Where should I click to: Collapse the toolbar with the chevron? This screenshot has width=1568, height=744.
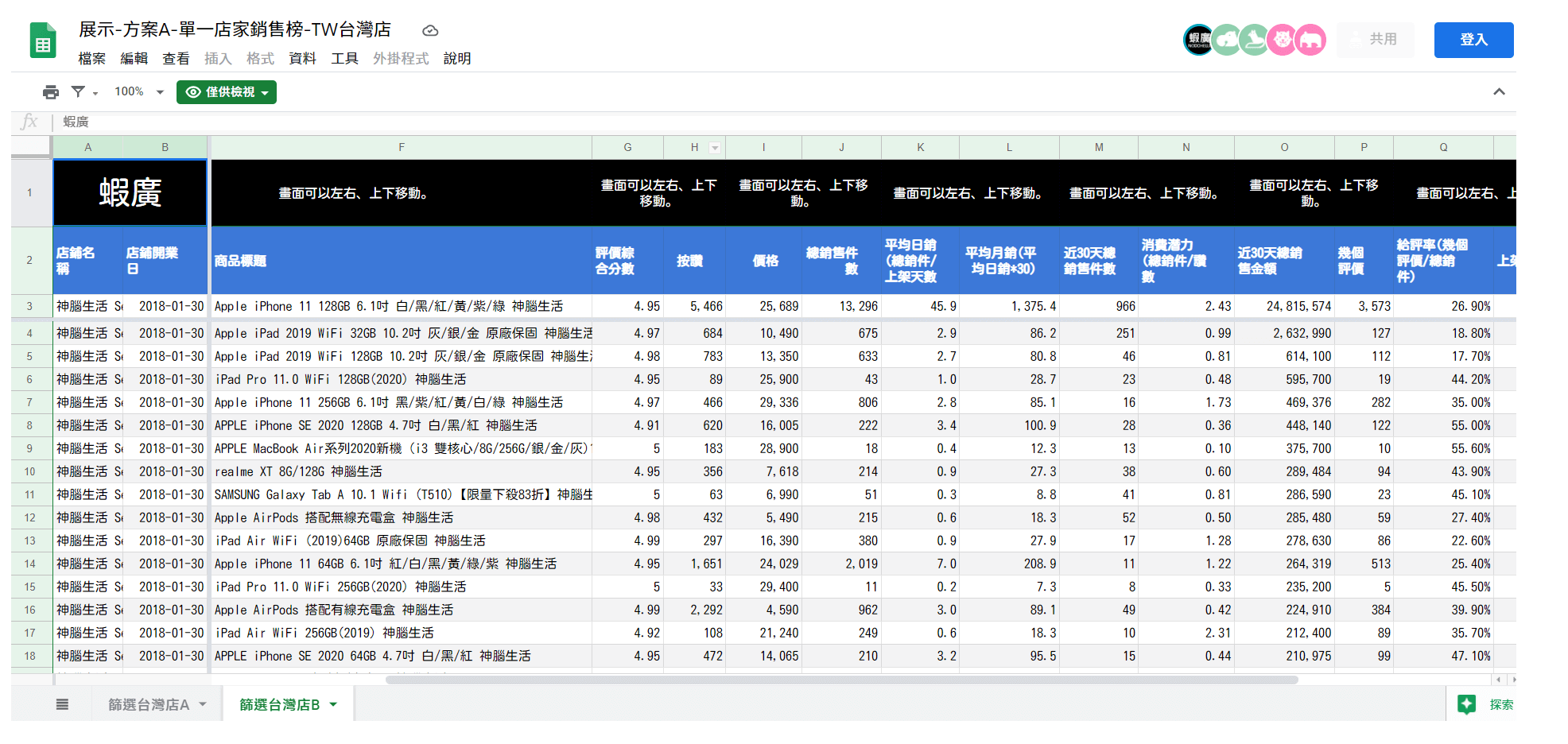coord(1499,92)
